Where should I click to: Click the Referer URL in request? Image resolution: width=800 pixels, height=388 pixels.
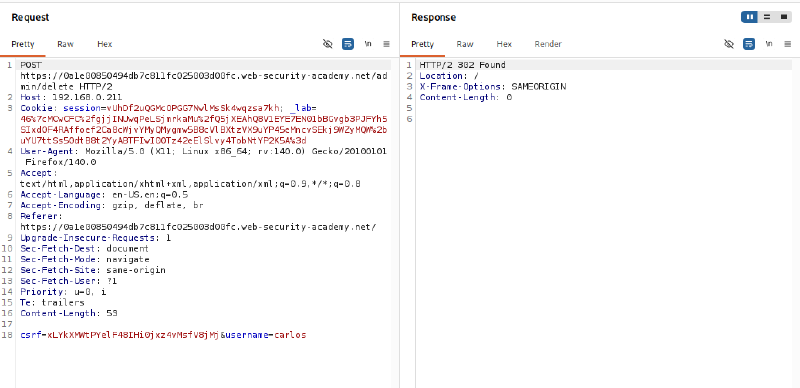(198, 227)
